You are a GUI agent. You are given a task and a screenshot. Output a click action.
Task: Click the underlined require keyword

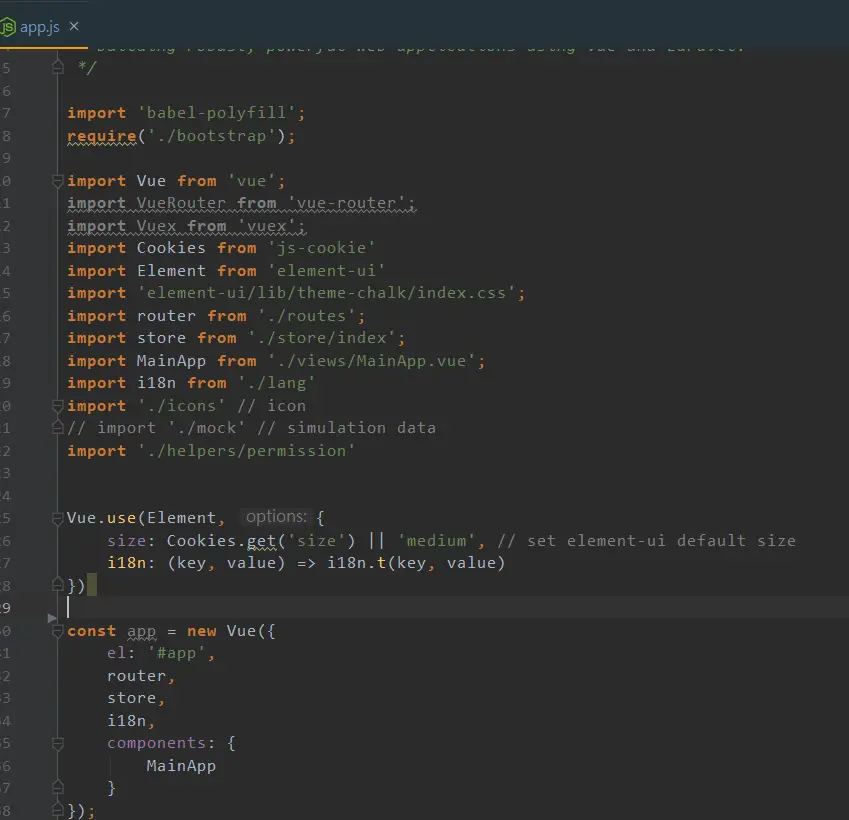click(x=102, y=136)
